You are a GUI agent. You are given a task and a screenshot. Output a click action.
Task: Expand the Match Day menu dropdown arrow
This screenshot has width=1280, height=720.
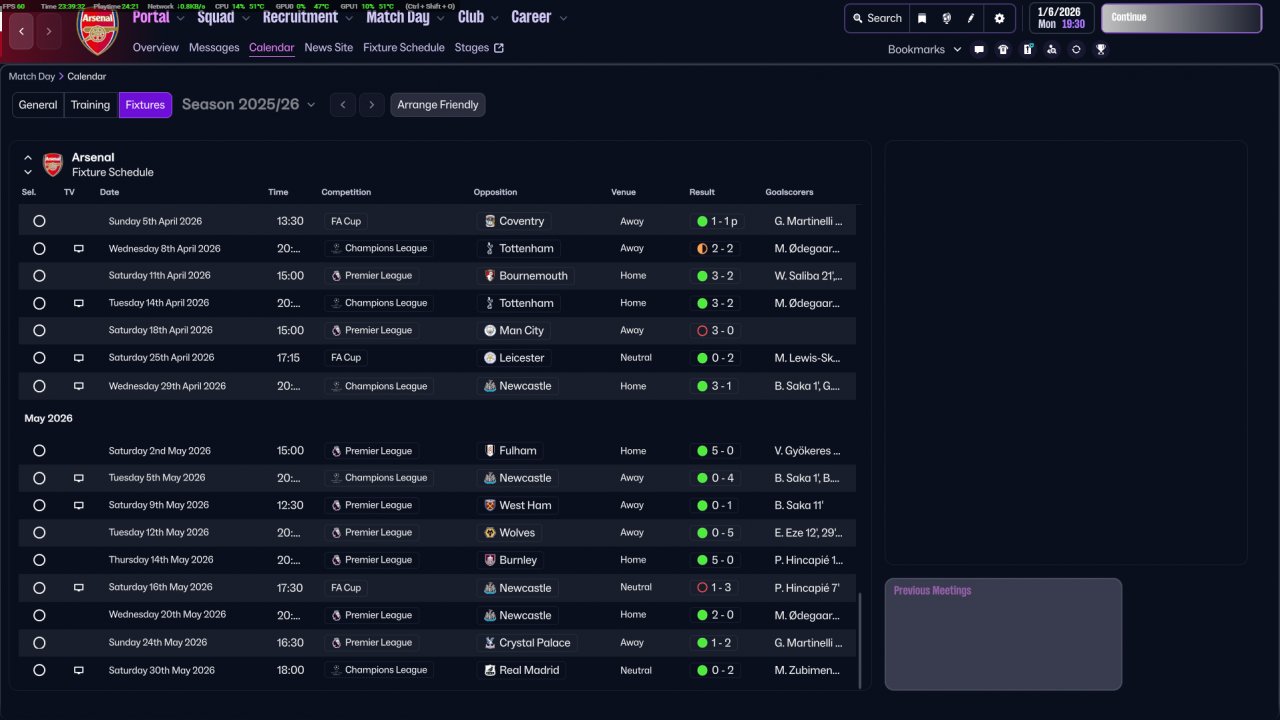(x=440, y=18)
